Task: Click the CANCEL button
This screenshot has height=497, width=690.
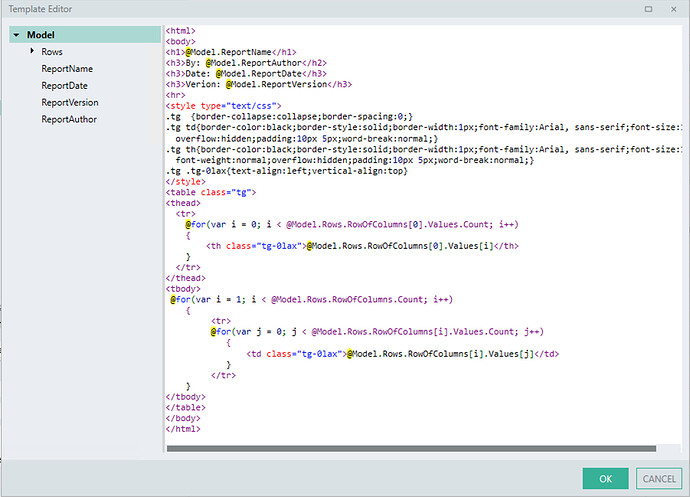Action: tap(659, 479)
